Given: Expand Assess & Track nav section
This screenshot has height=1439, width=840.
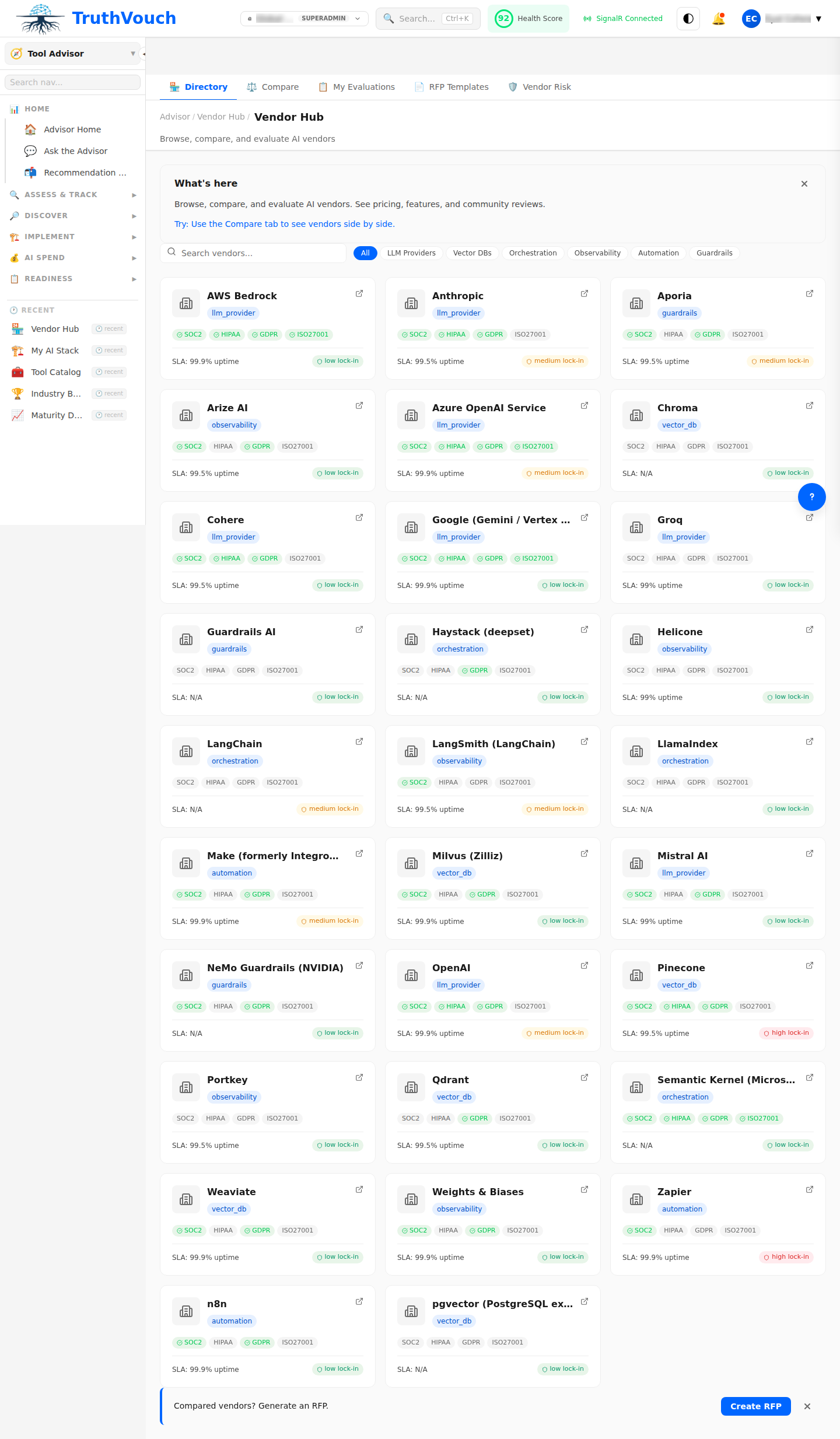Looking at the screenshot, I should (x=72, y=195).
